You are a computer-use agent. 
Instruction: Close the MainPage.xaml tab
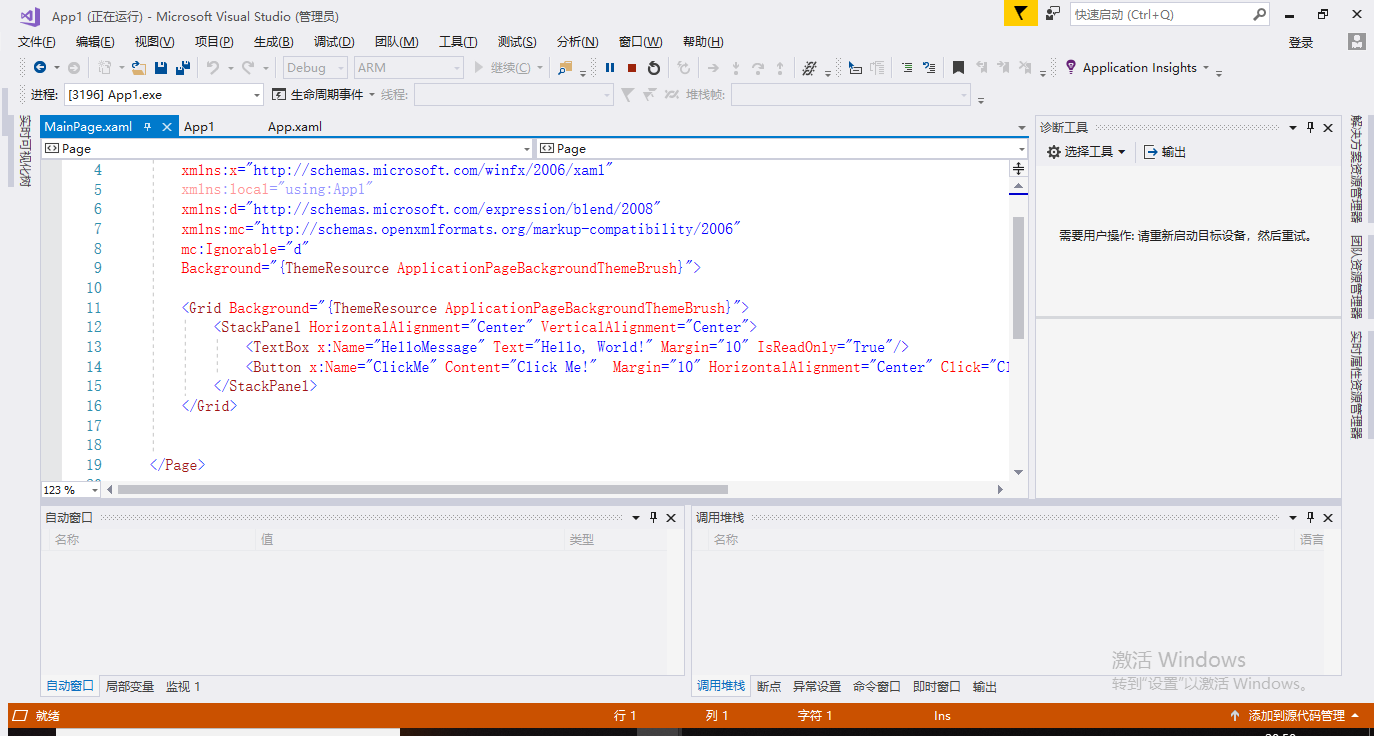(x=165, y=127)
